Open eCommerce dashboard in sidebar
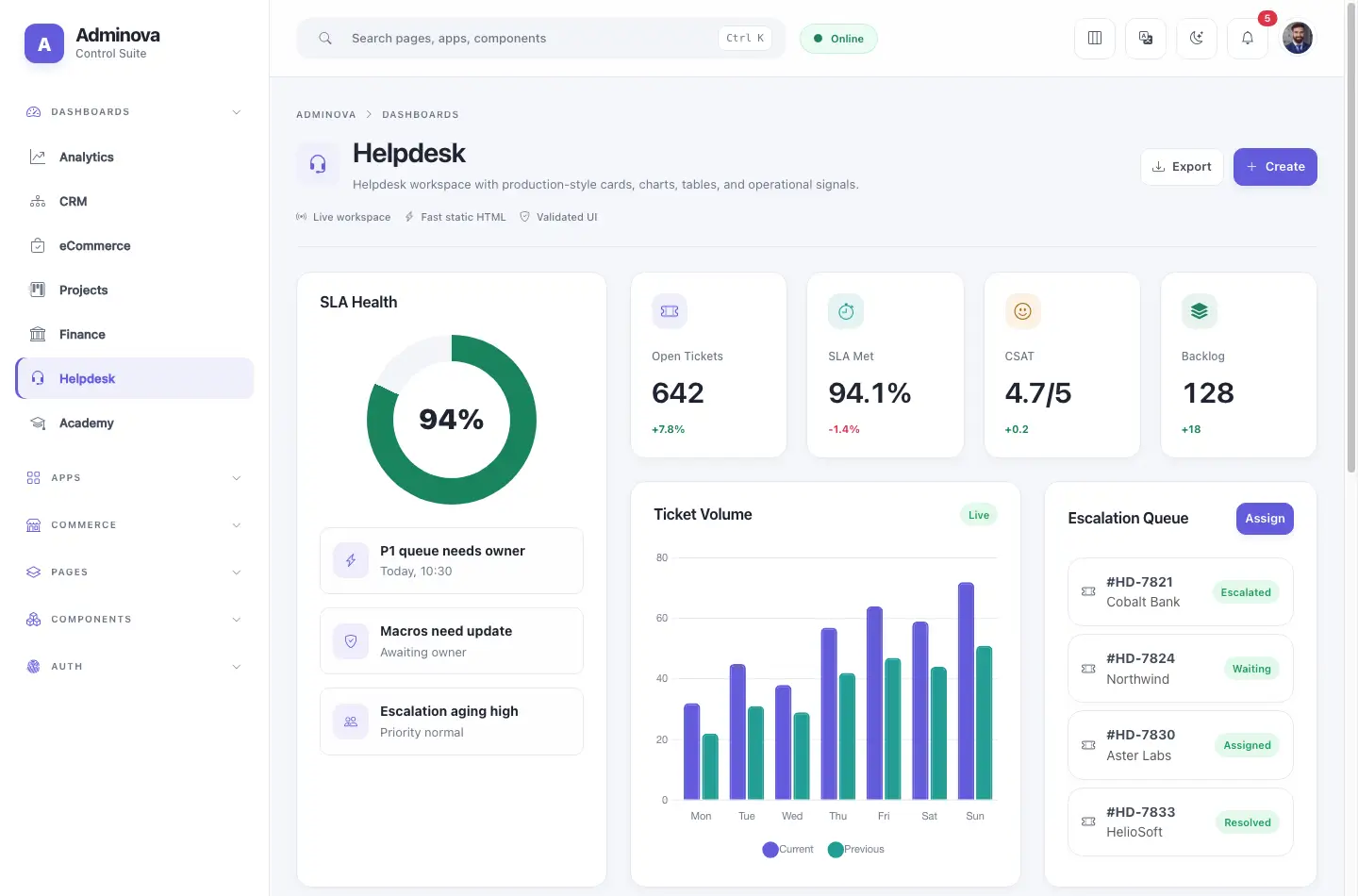 click(x=135, y=246)
